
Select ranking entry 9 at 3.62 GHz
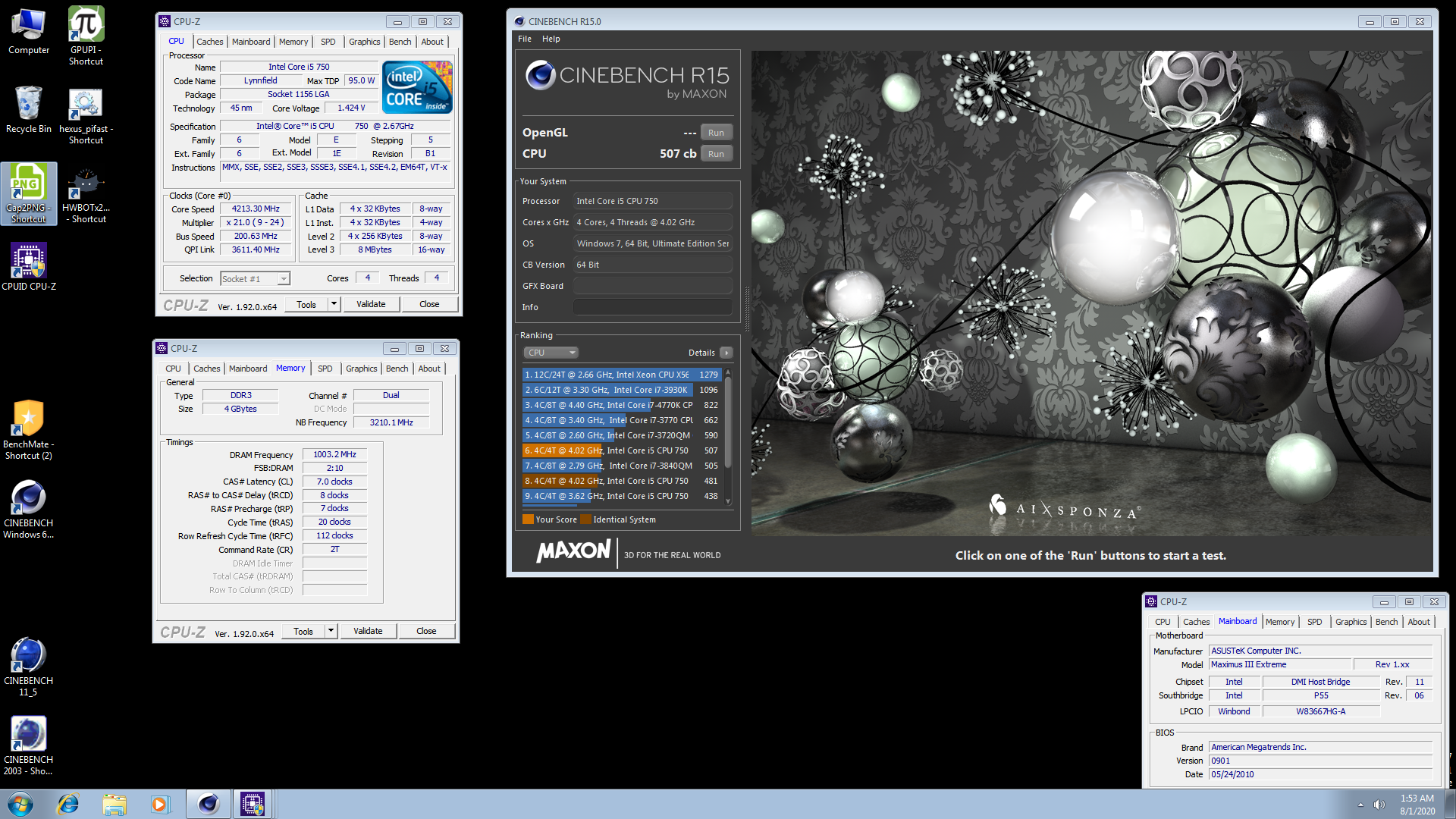pyautogui.click(x=621, y=496)
